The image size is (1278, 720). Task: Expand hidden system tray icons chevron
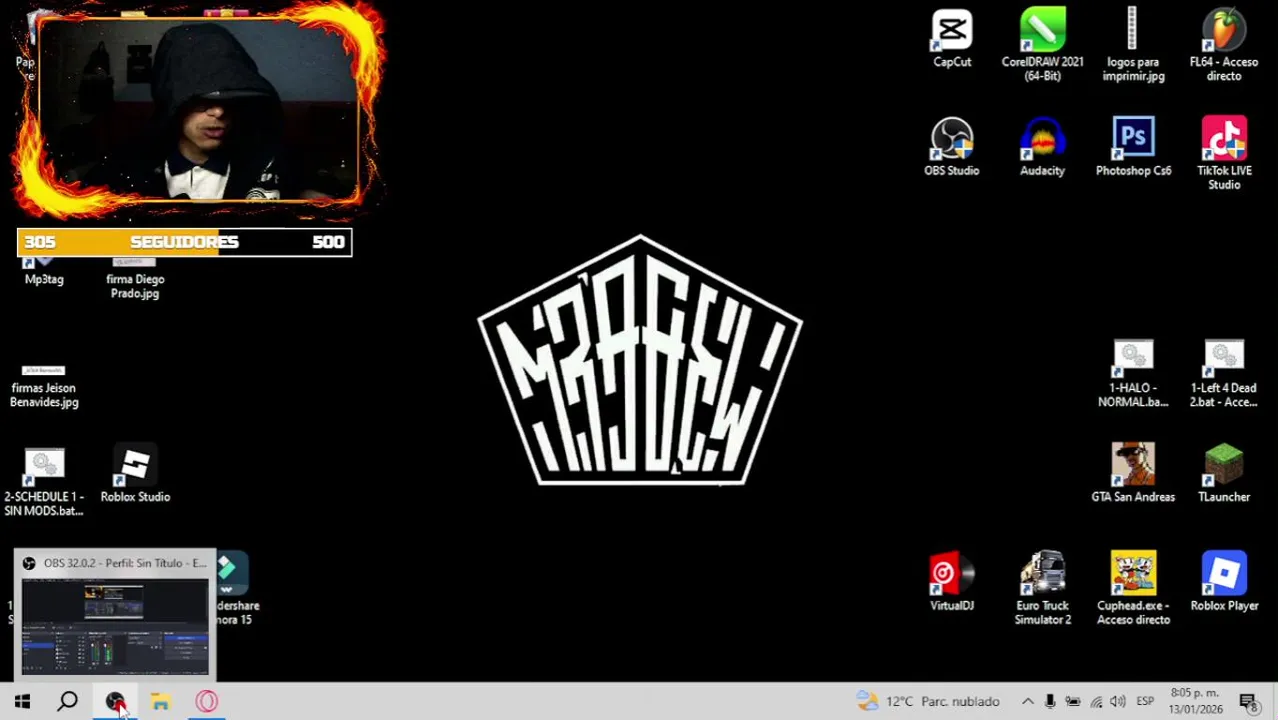(x=1027, y=701)
